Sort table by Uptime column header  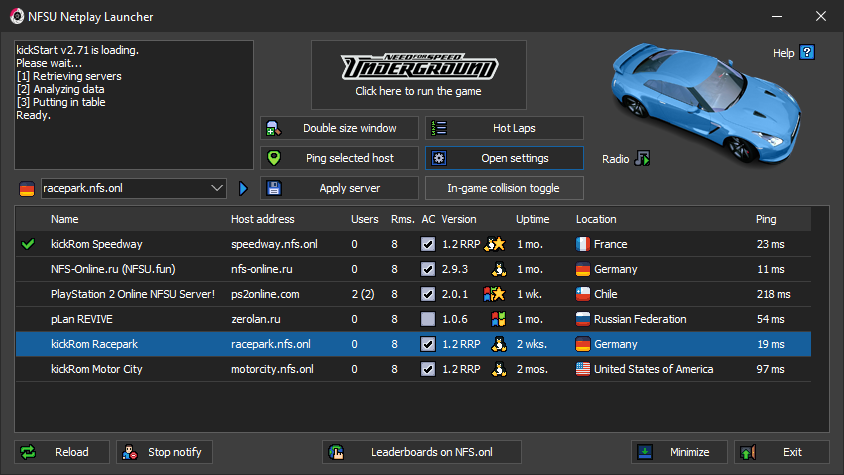point(532,219)
